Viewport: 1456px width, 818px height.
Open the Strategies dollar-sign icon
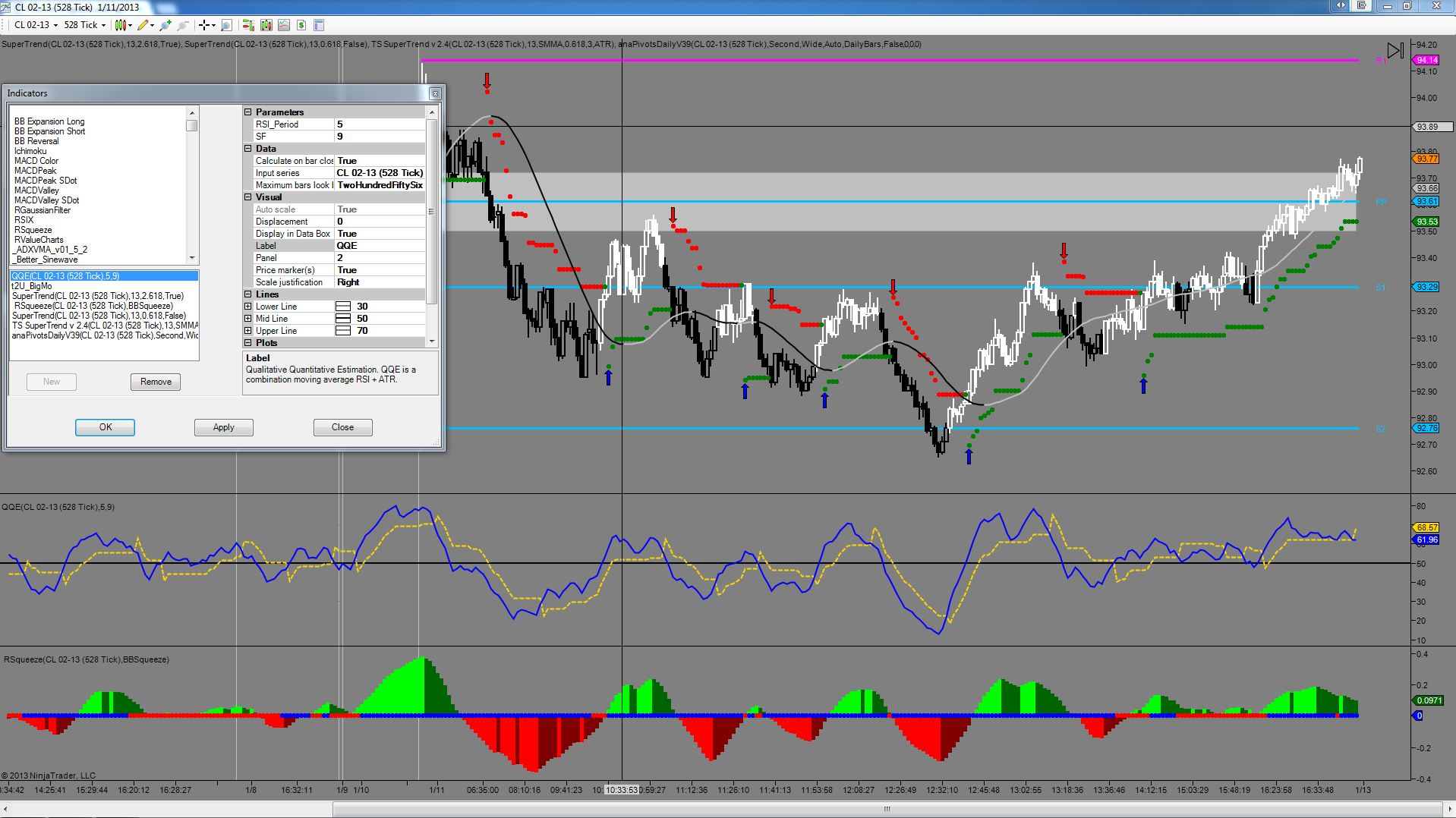coord(301,25)
